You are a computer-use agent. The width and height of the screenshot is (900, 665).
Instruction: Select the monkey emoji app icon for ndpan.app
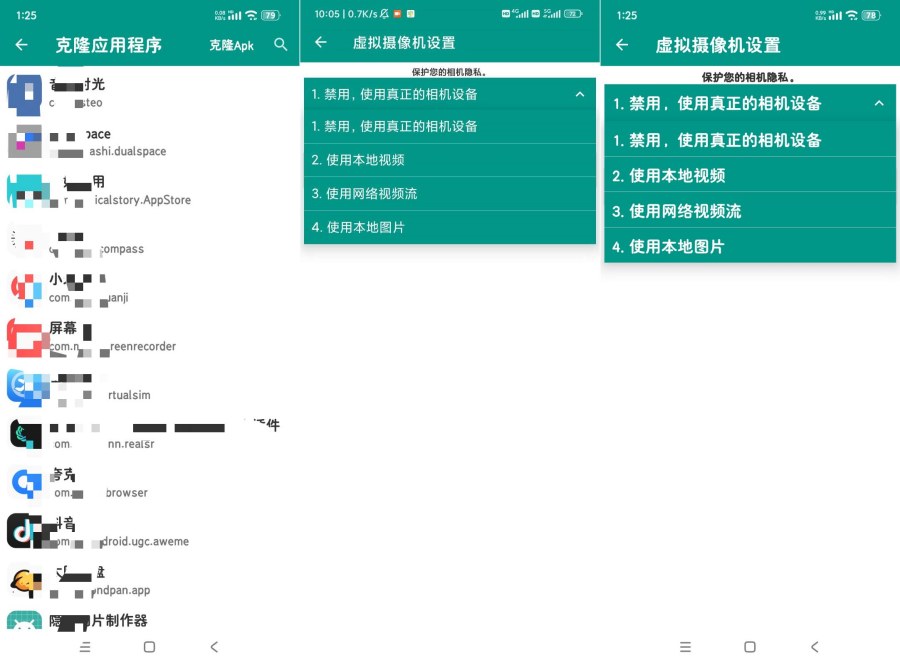25,578
